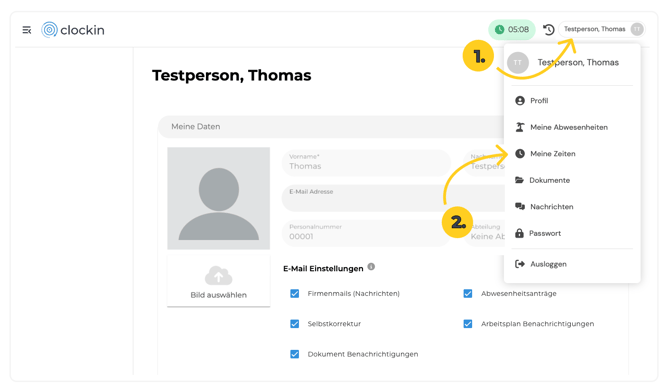The width and height of the screenshot is (670, 392).
Task: Click the cloud upload icon
Action: (x=218, y=276)
